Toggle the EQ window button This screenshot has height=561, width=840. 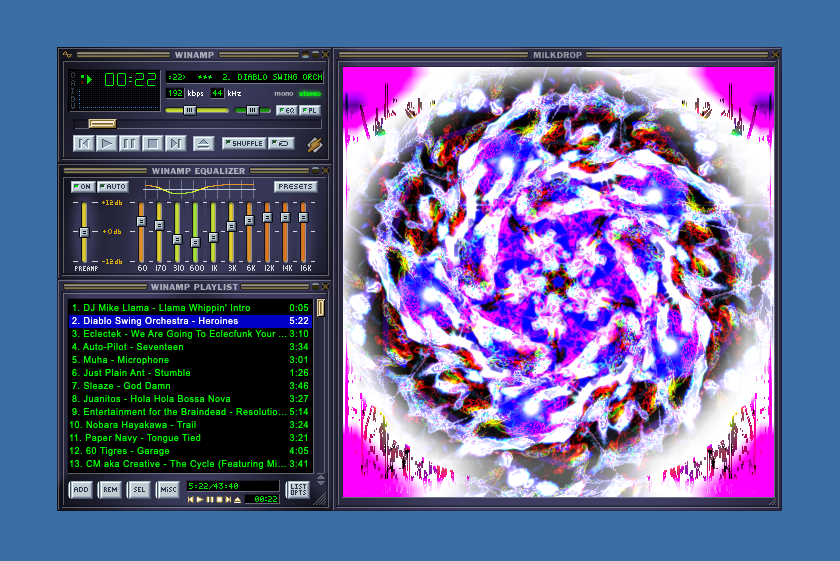[x=287, y=110]
